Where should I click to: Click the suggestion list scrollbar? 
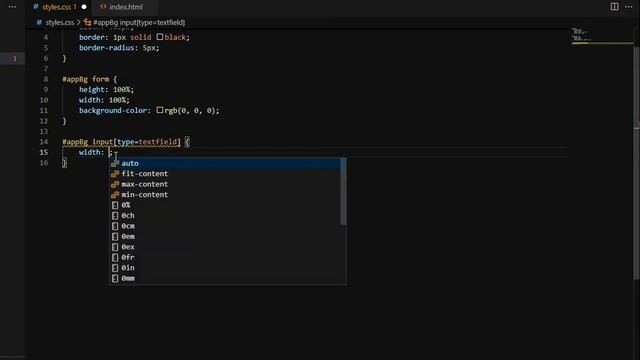(x=343, y=191)
